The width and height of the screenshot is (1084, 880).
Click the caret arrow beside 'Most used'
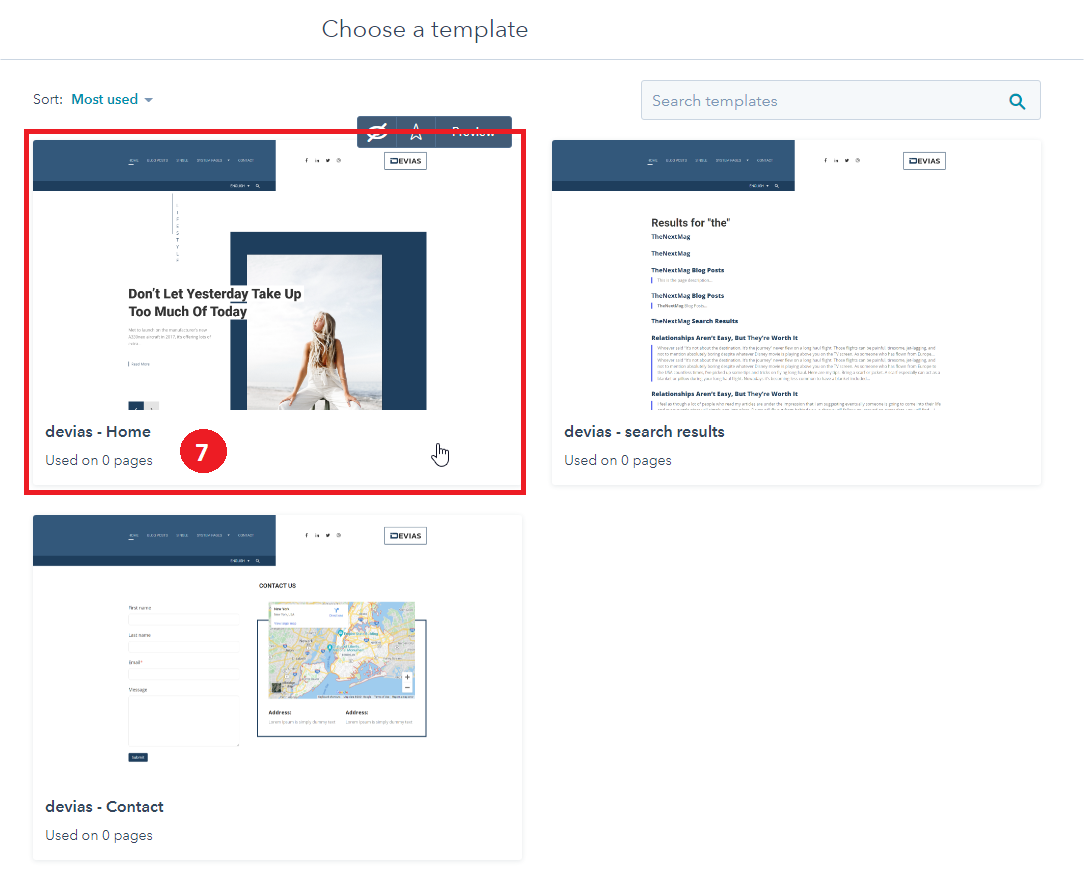[149, 100]
